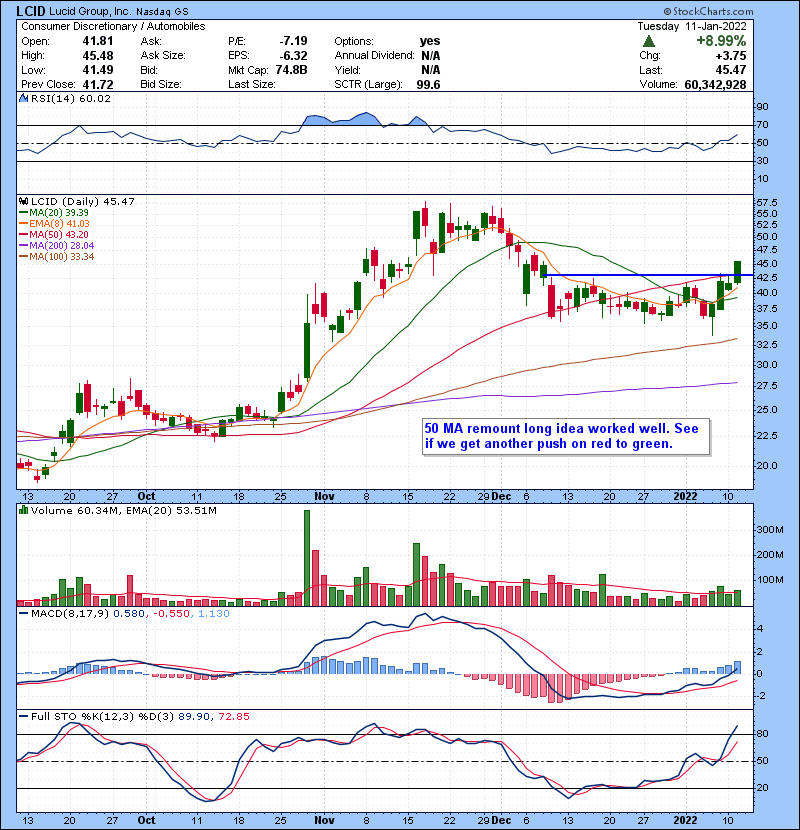Click the Open 41.81 value
The height and width of the screenshot is (830, 800).
point(98,41)
